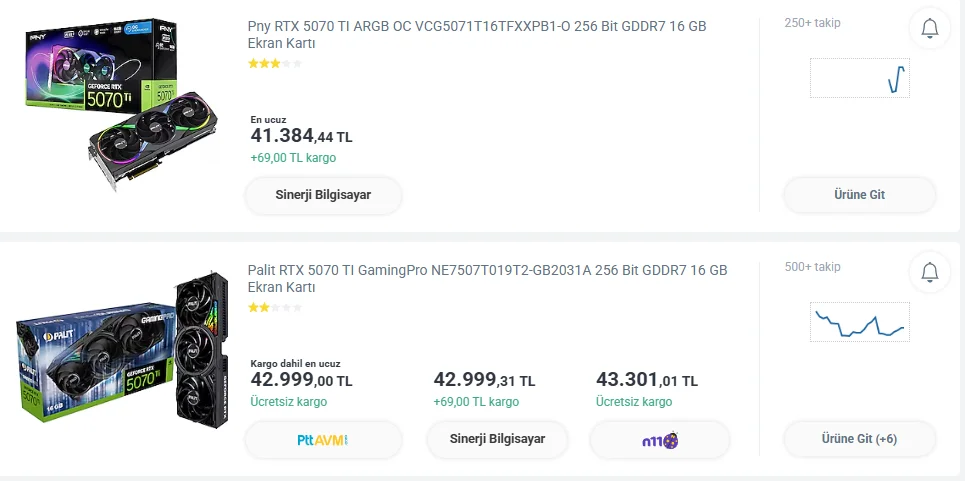Click the Pny card star rating
Viewport: 965px width, 481px height.
274,63
